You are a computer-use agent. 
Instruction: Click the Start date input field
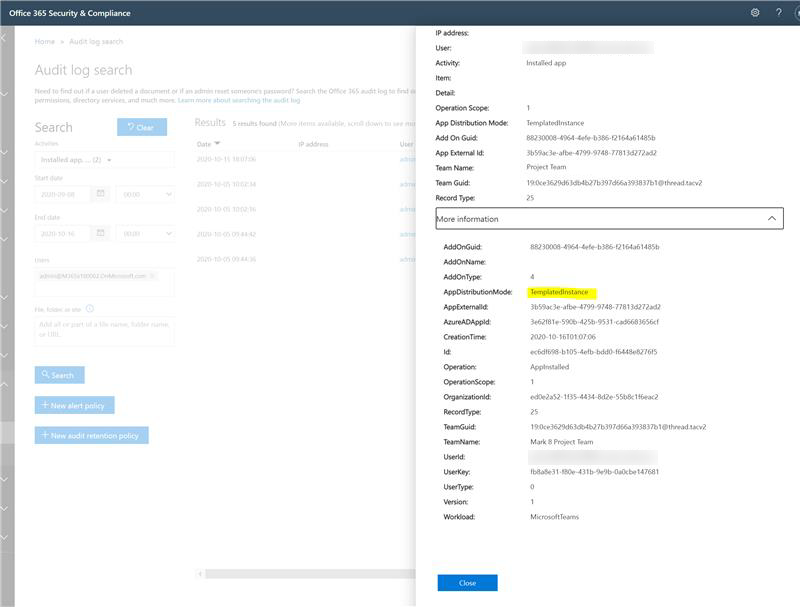pos(63,194)
